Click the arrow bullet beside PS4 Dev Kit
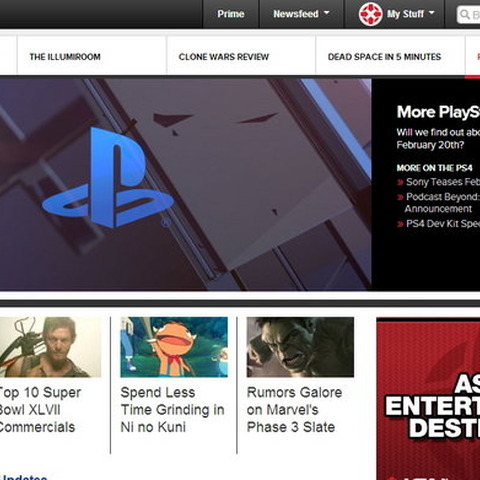This screenshot has width=480, height=480. pyautogui.click(x=400, y=224)
